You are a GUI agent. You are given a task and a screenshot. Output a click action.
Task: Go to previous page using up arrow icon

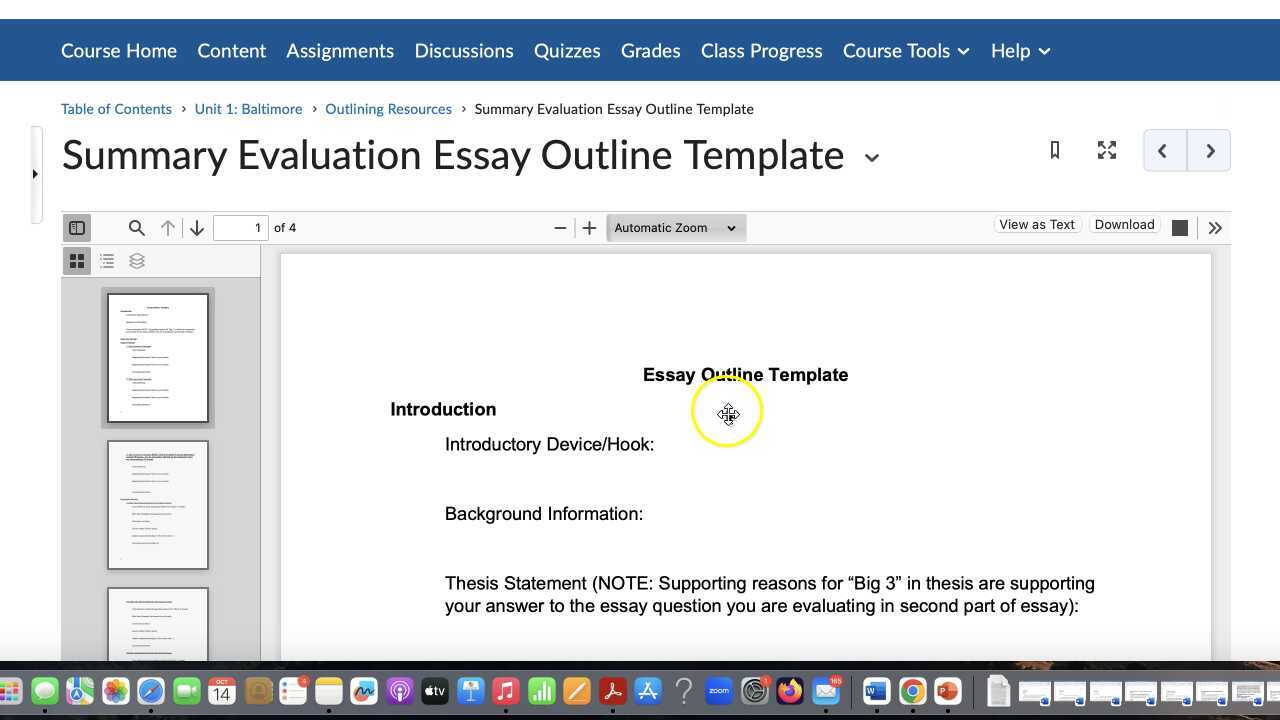tap(167, 227)
